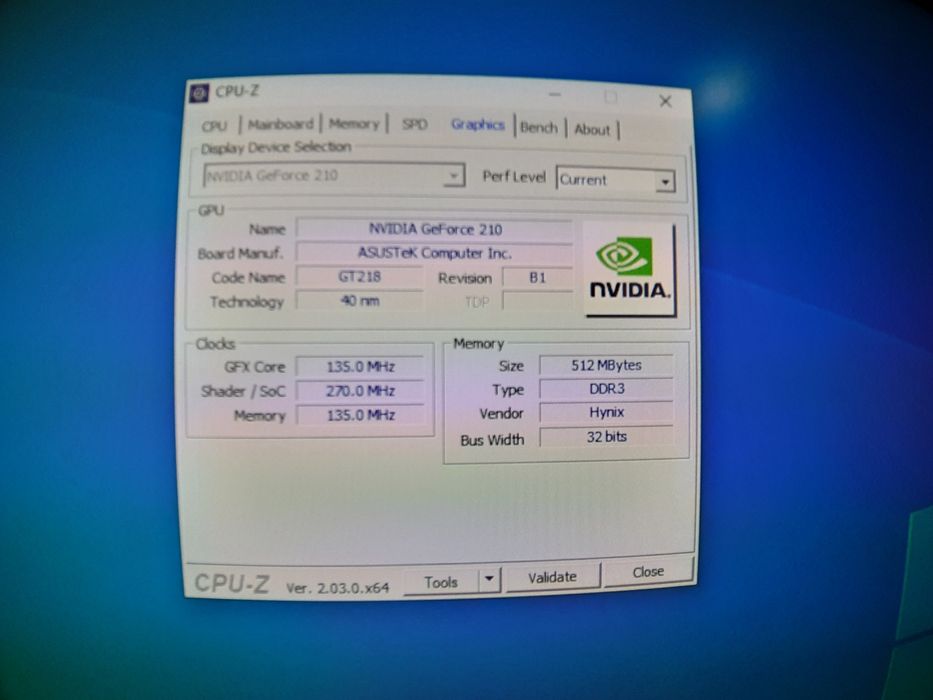Click the ASUSTeK Computer Inc. value
Image resolution: width=933 pixels, height=700 pixels.
pyautogui.click(x=434, y=253)
